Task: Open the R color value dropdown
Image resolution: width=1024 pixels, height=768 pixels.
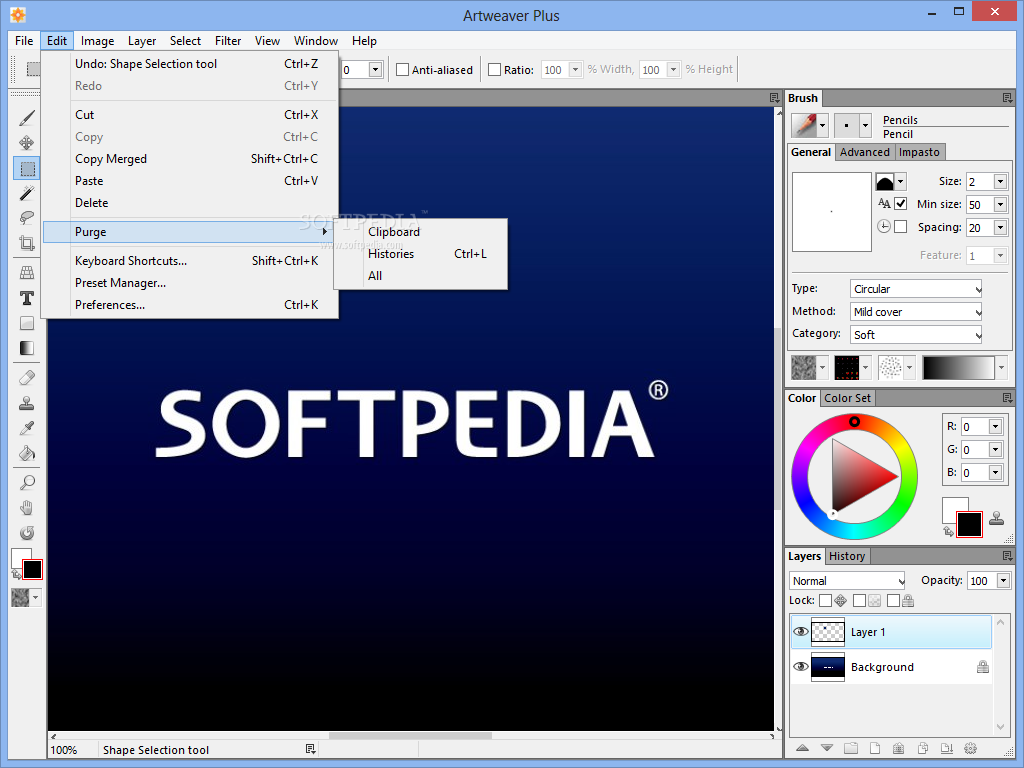Action: coord(995,426)
